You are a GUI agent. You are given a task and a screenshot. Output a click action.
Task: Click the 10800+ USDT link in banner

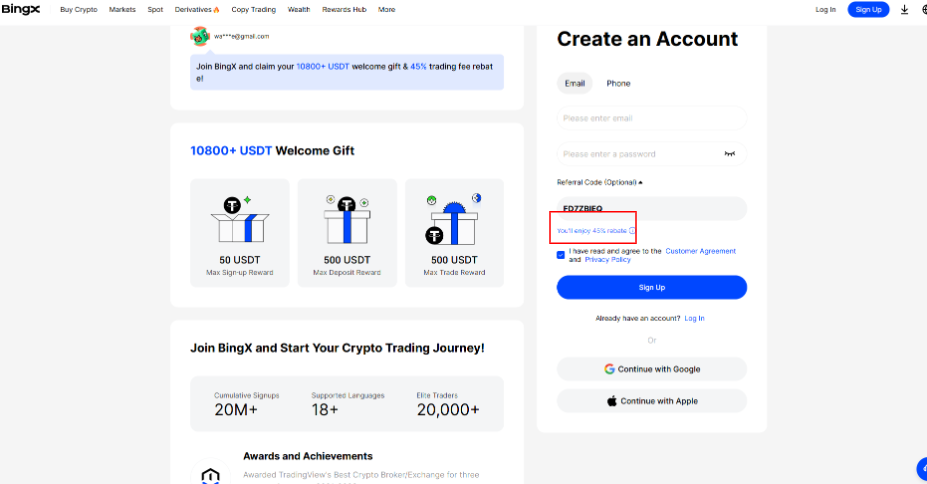click(323, 66)
